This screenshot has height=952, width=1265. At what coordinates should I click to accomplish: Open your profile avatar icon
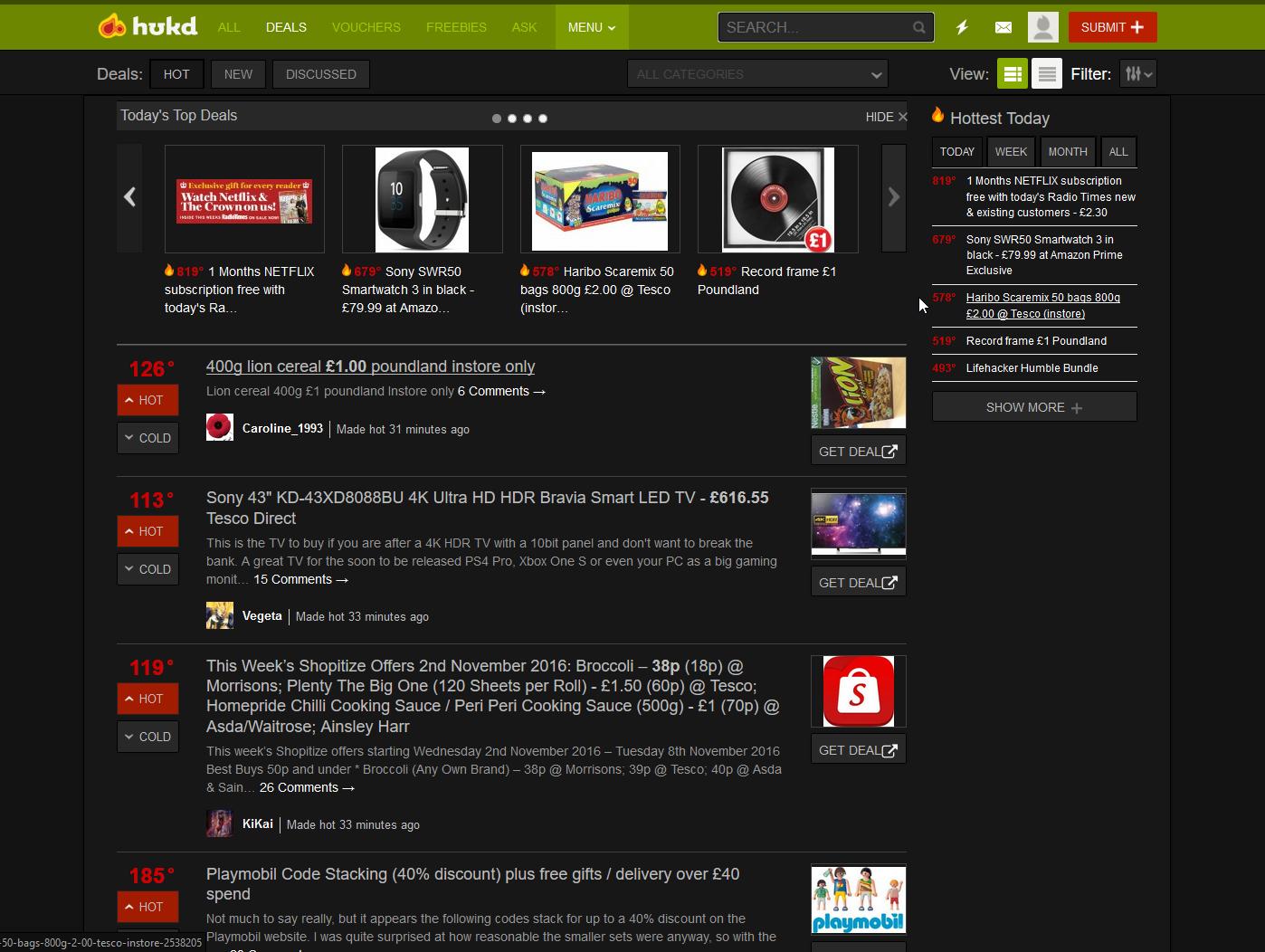tap(1042, 27)
